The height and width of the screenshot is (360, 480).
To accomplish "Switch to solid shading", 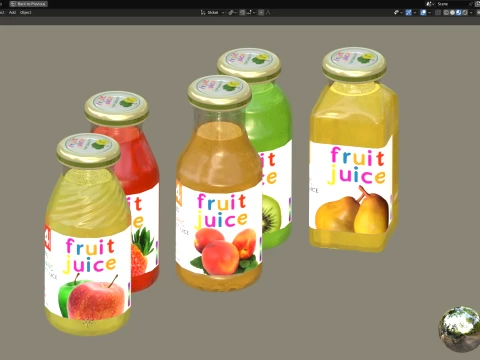I will tap(452, 13).
